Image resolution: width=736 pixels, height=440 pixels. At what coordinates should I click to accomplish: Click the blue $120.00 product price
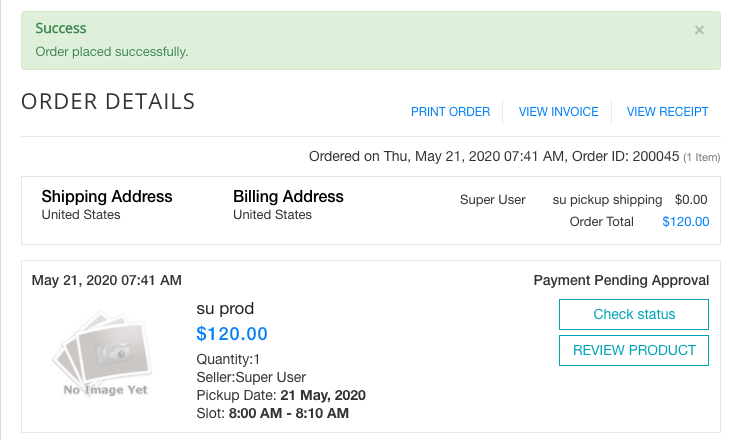(x=232, y=334)
